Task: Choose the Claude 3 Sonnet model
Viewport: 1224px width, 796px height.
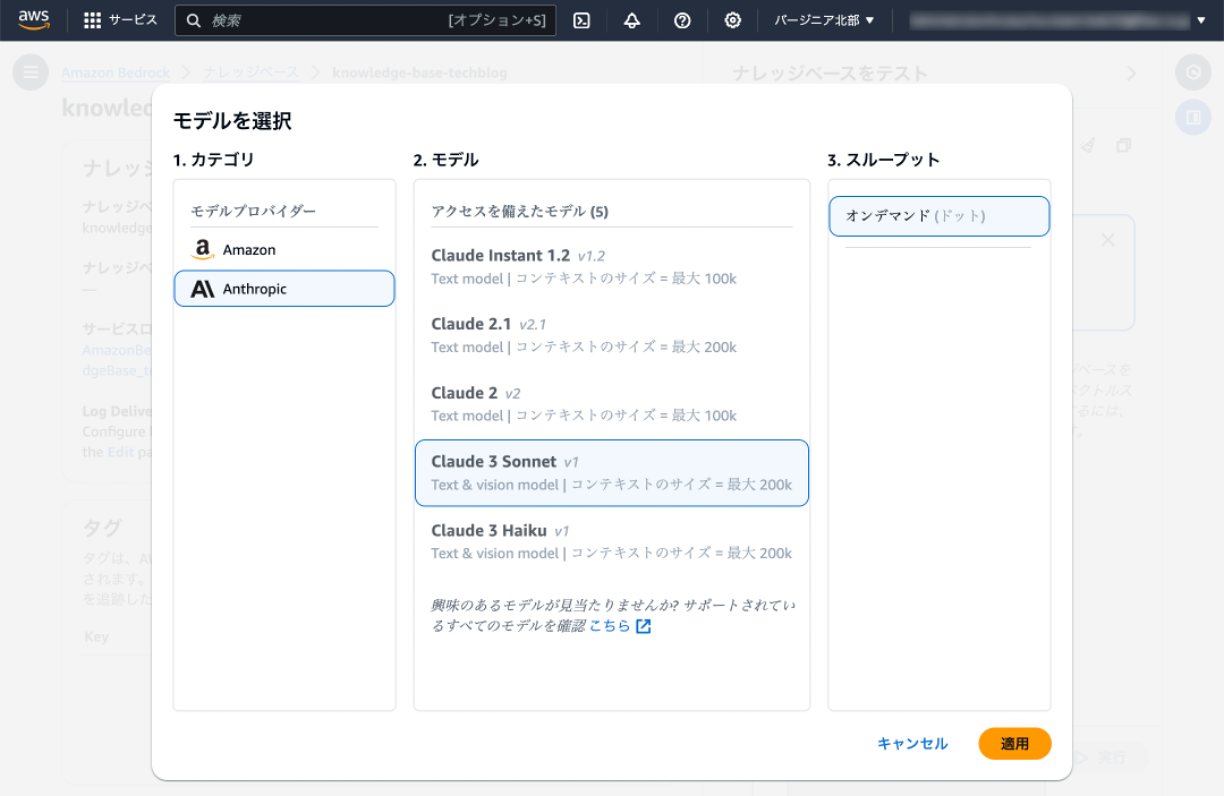Action: pos(611,473)
